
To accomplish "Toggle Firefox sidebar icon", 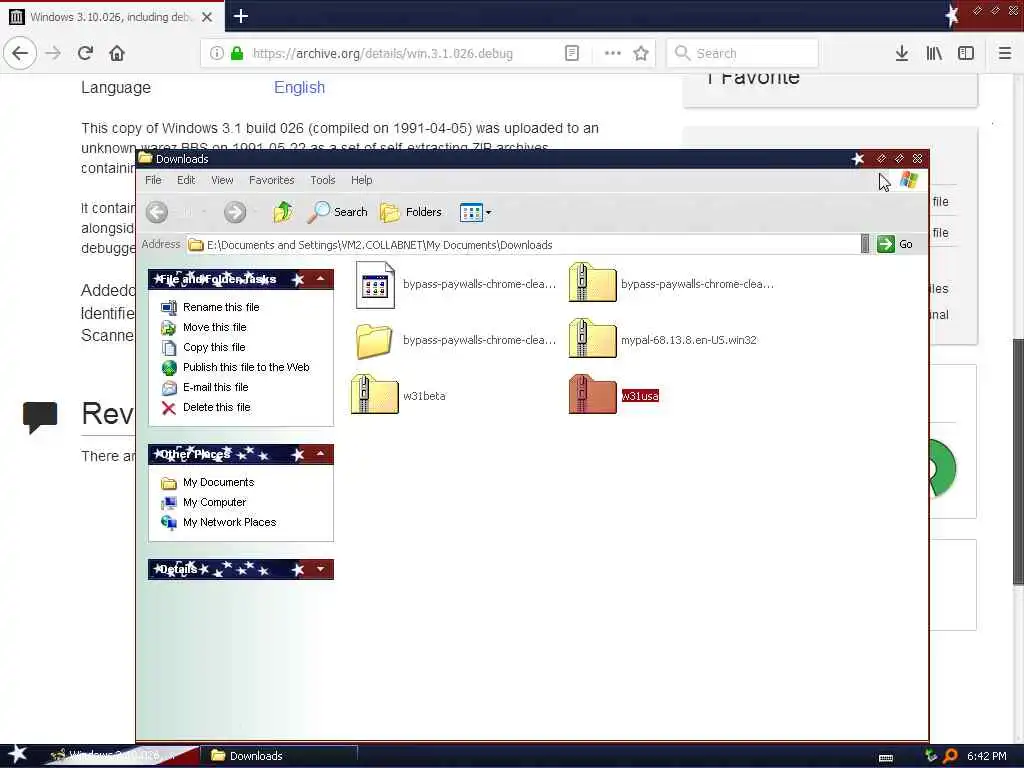I will [x=966, y=54].
